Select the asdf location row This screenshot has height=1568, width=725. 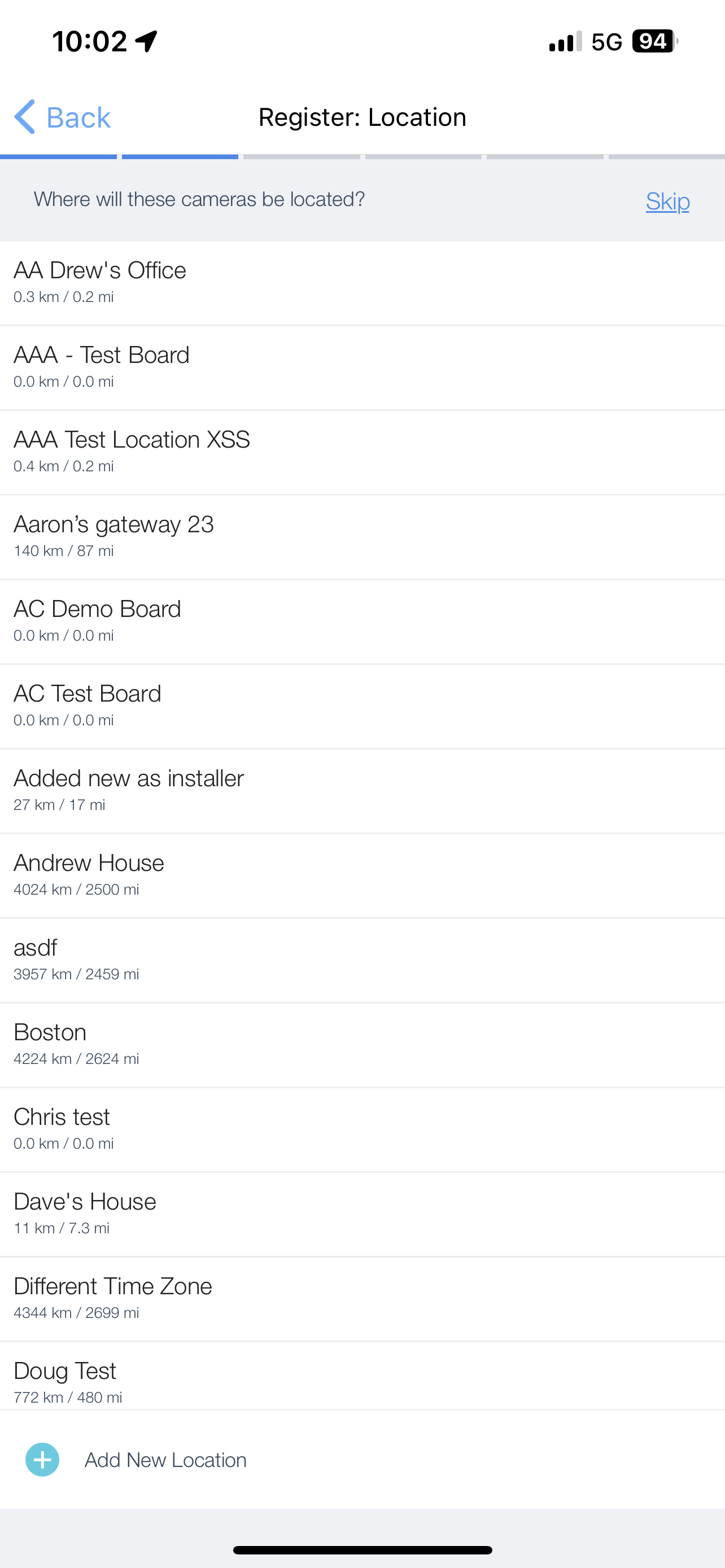click(x=362, y=960)
